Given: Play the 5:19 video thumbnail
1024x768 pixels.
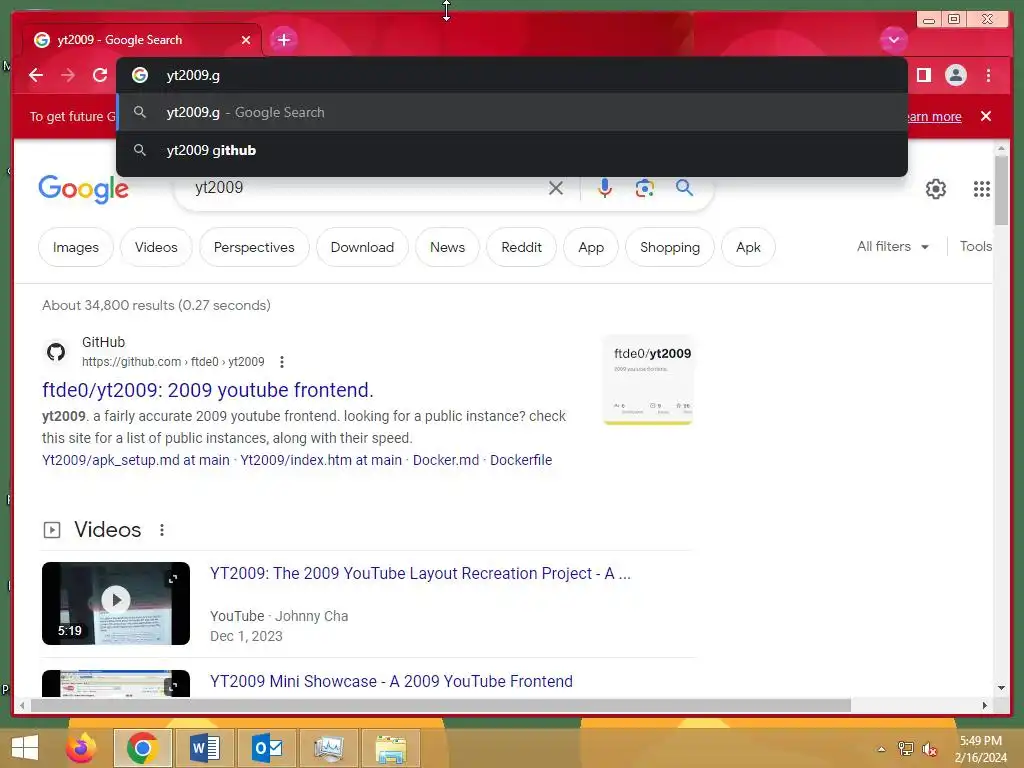Looking at the screenshot, I should [116, 603].
